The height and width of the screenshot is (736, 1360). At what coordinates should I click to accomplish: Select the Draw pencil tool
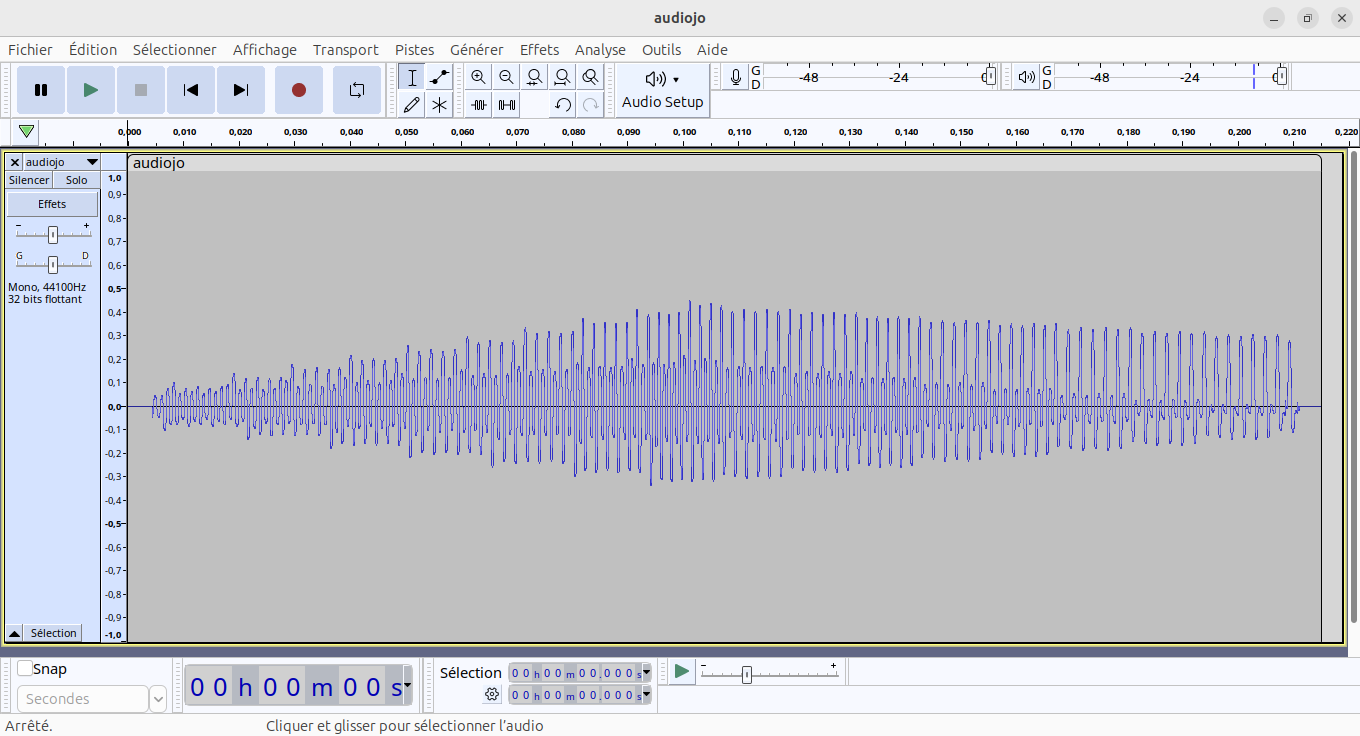tap(411, 104)
